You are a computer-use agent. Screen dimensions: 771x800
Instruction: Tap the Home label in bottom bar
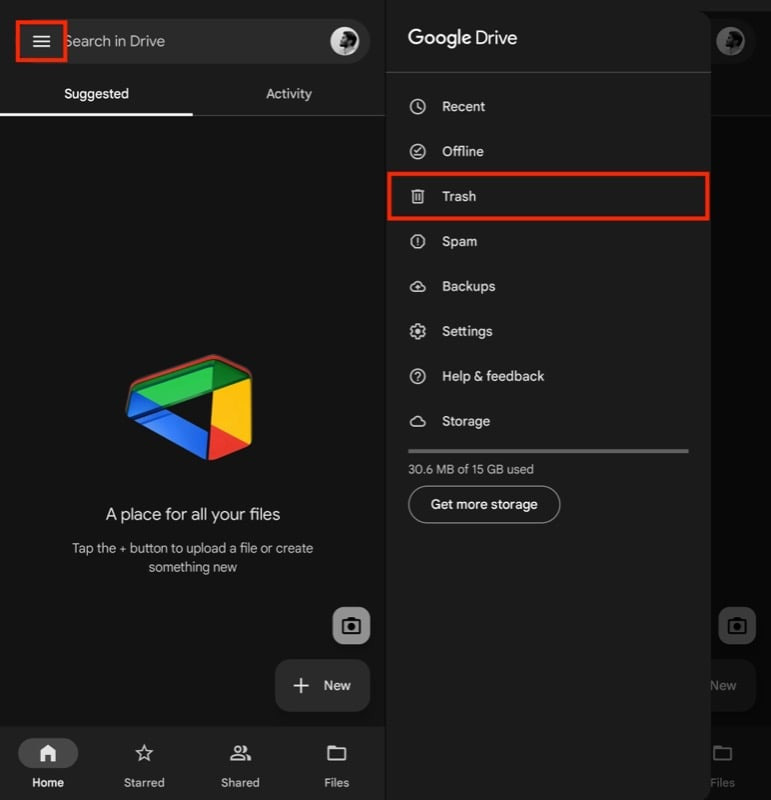click(x=48, y=783)
